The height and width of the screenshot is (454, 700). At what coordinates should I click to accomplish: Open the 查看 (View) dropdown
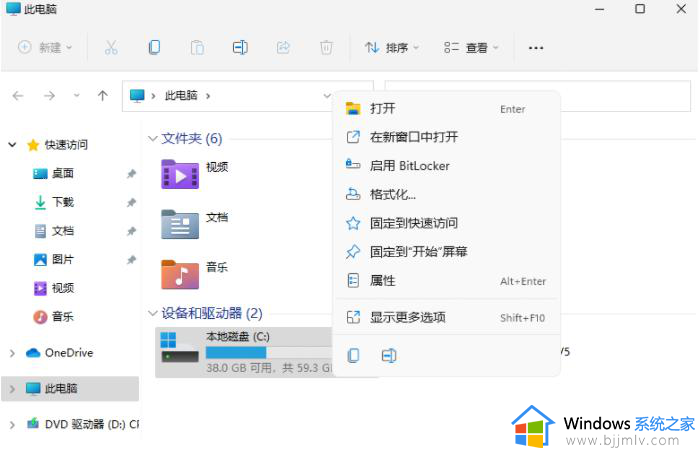pyautogui.click(x=471, y=47)
